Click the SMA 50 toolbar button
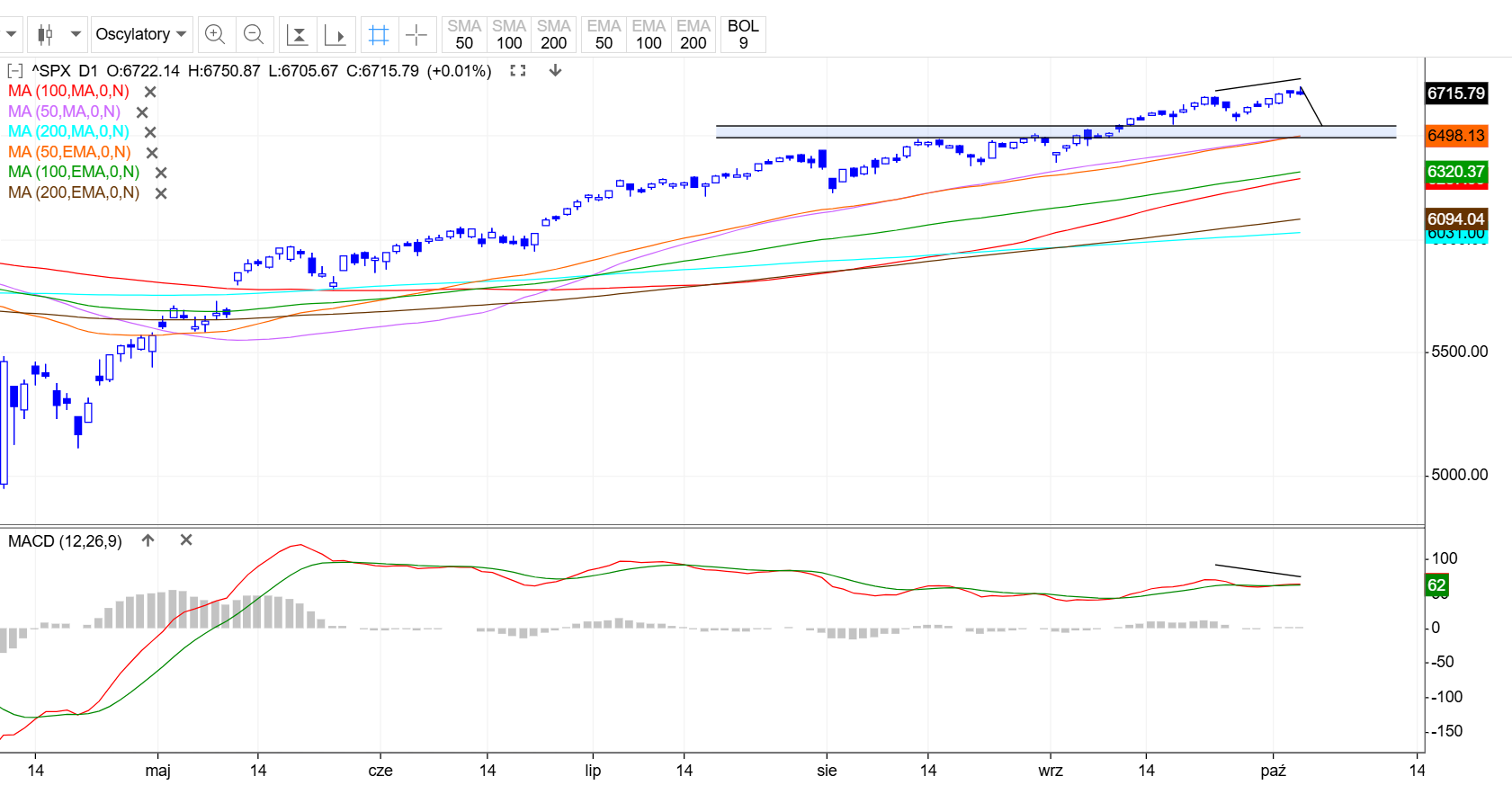 [464, 35]
